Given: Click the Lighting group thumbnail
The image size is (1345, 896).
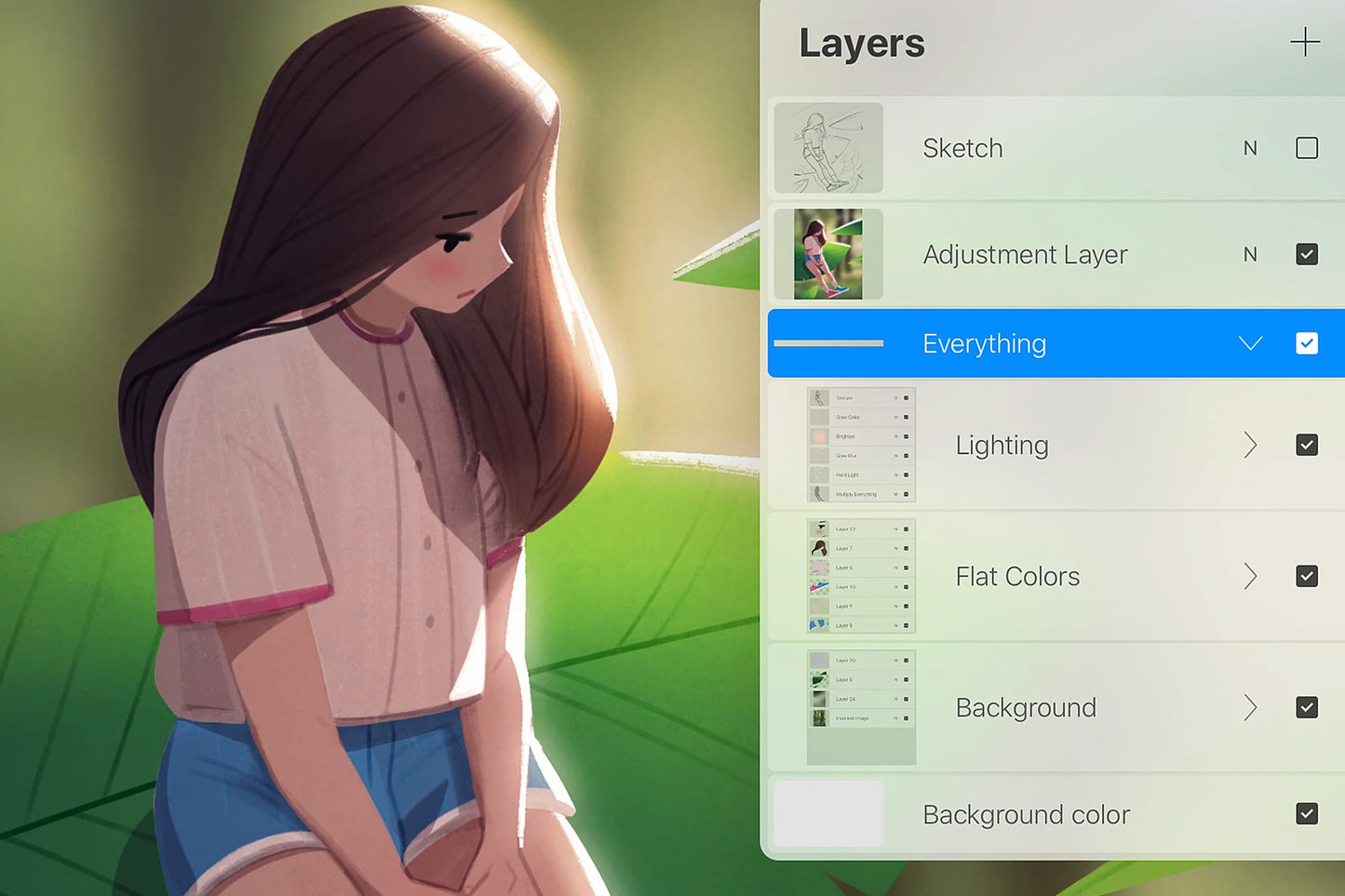Looking at the screenshot, I should pyautogui.click(x=861, y=445).
